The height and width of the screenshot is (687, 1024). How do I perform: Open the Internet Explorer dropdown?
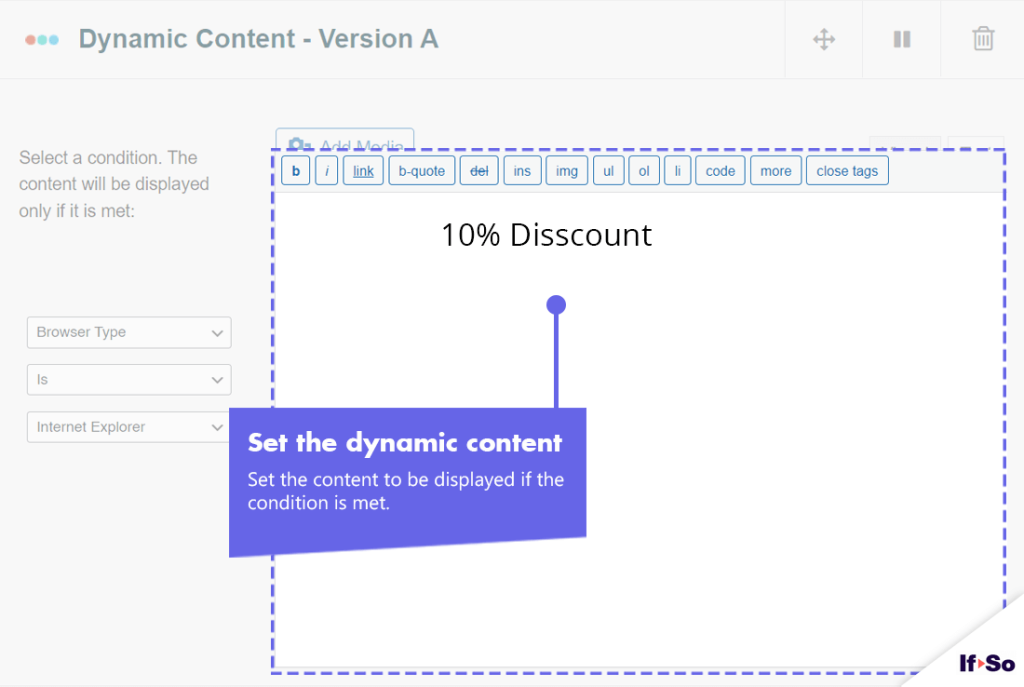pyautogui.click(x=128, y=427)
